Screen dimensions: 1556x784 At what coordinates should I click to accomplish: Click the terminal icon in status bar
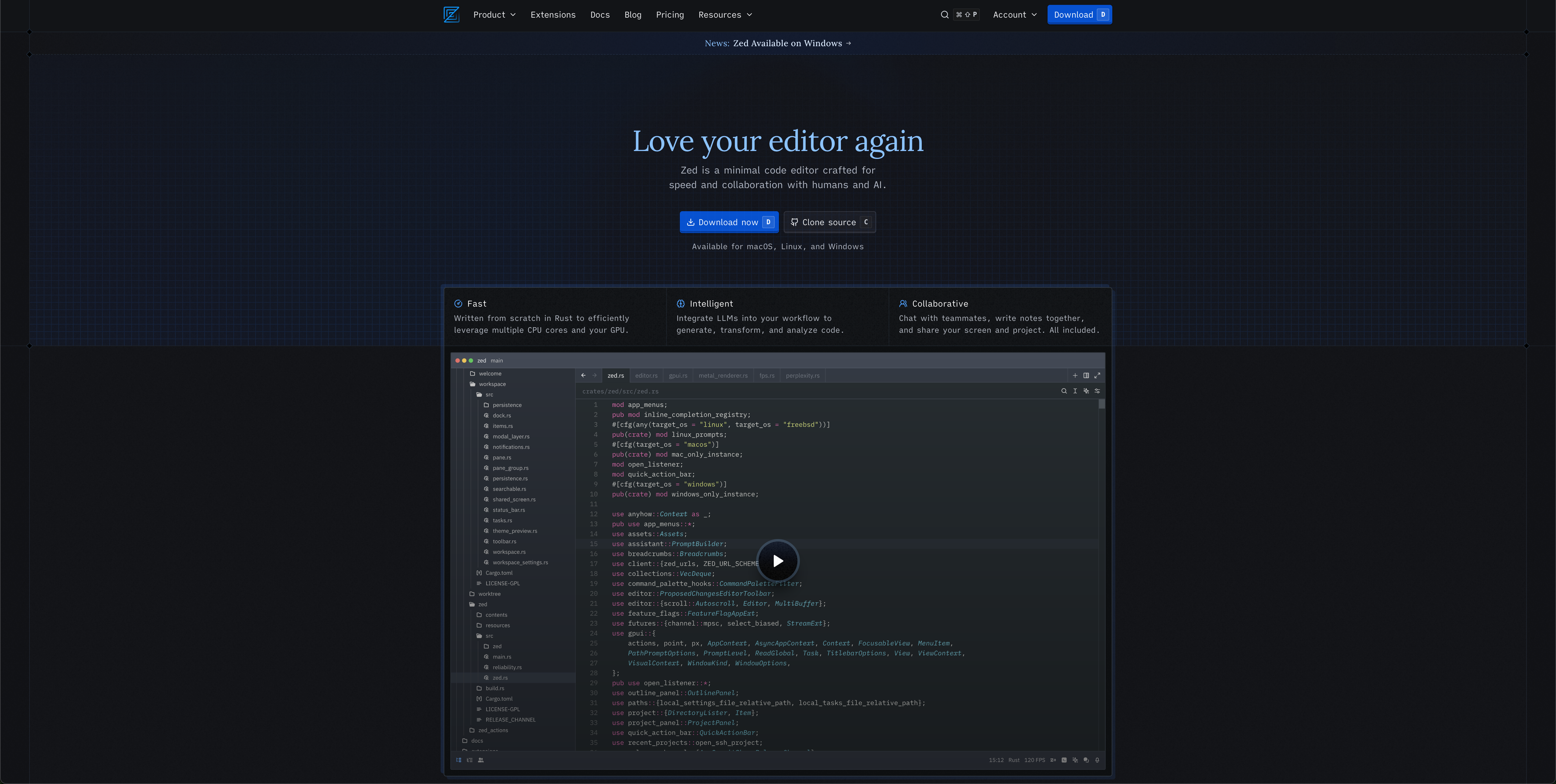pyautogui.click(x=1064, y=760)
